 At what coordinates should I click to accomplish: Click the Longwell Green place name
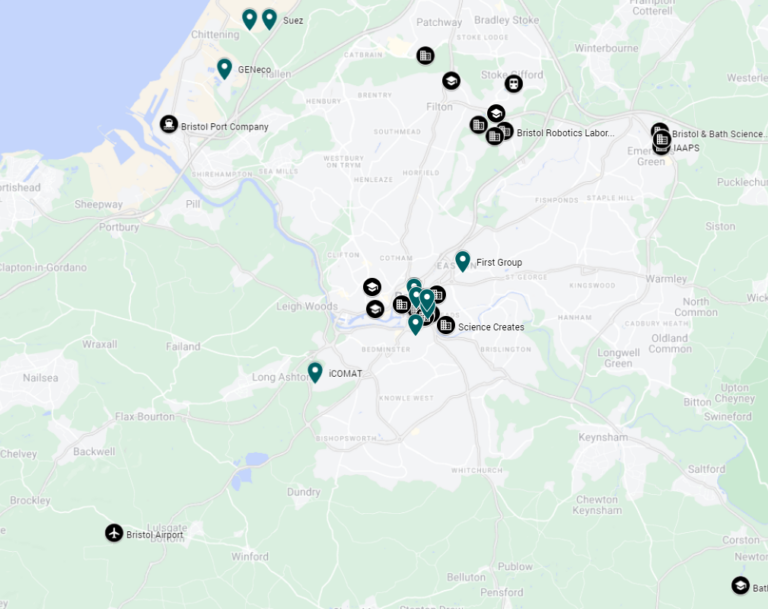coord(619,358)
